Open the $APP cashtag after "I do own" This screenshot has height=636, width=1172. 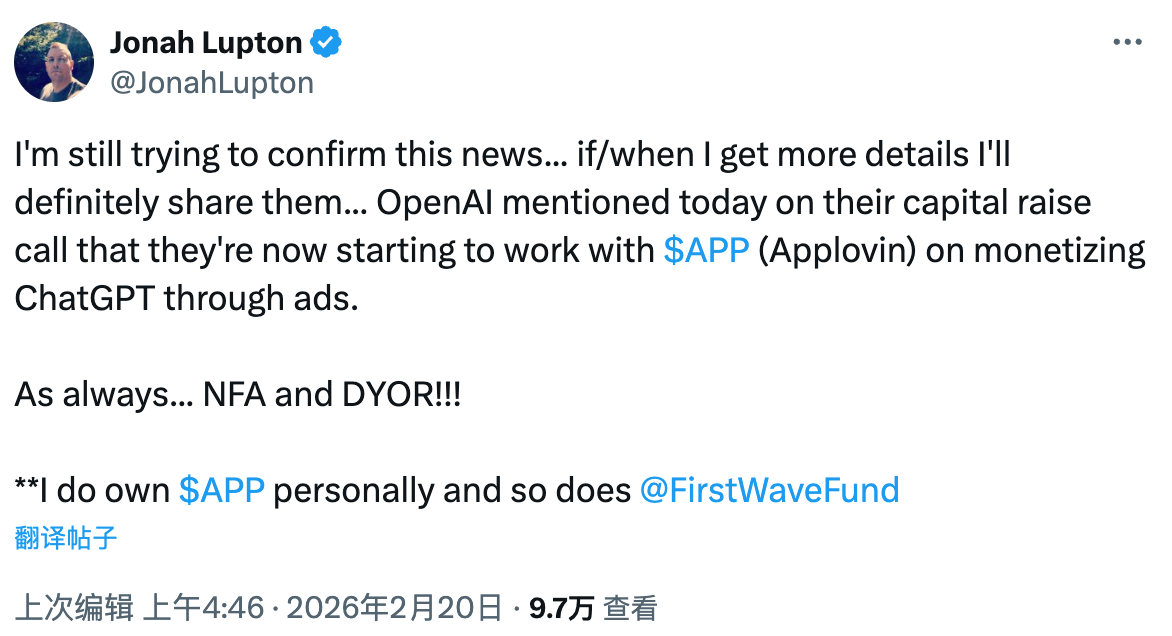(221, 490)
